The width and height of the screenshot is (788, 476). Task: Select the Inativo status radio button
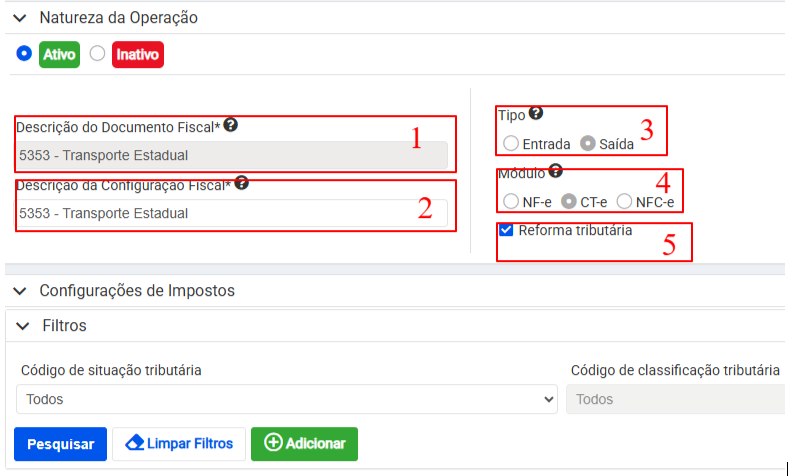click(x=97, y=53)
